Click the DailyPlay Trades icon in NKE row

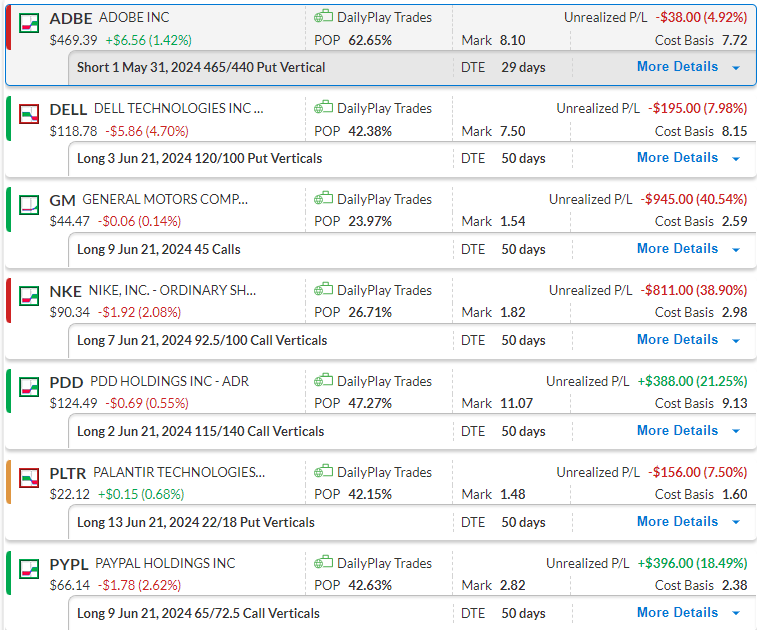tap(323, 289)
